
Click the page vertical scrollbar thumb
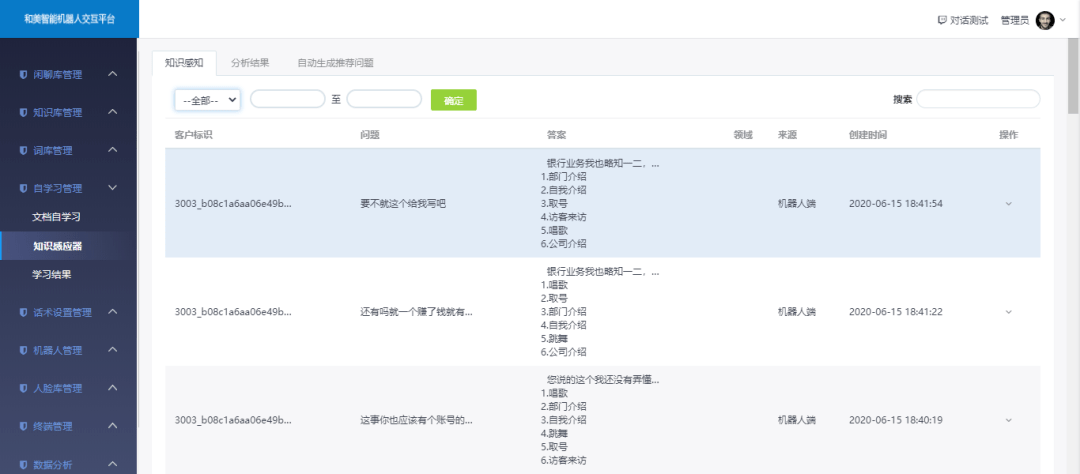pos(1073,75)
